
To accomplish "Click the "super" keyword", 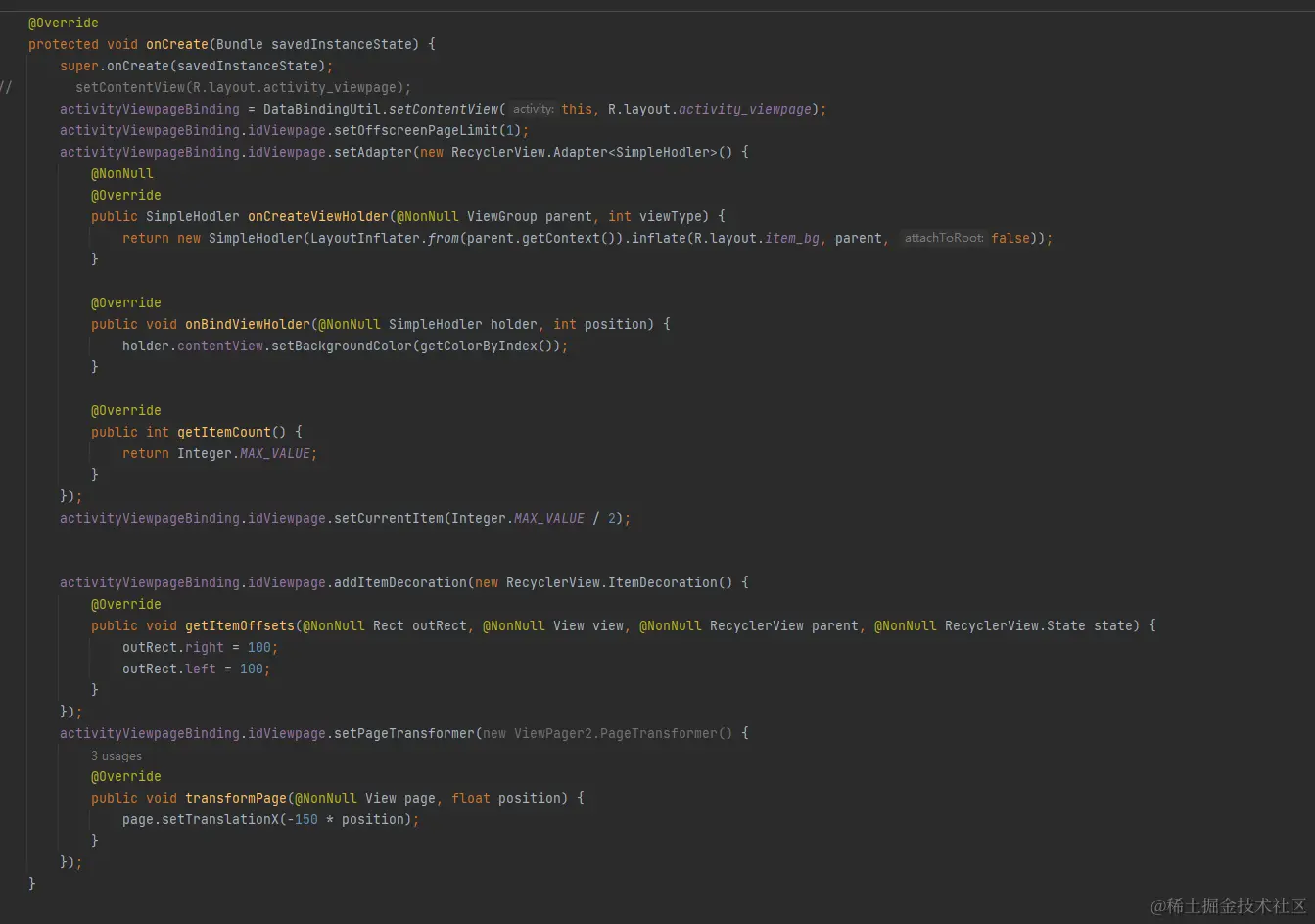I will point(79,66).
